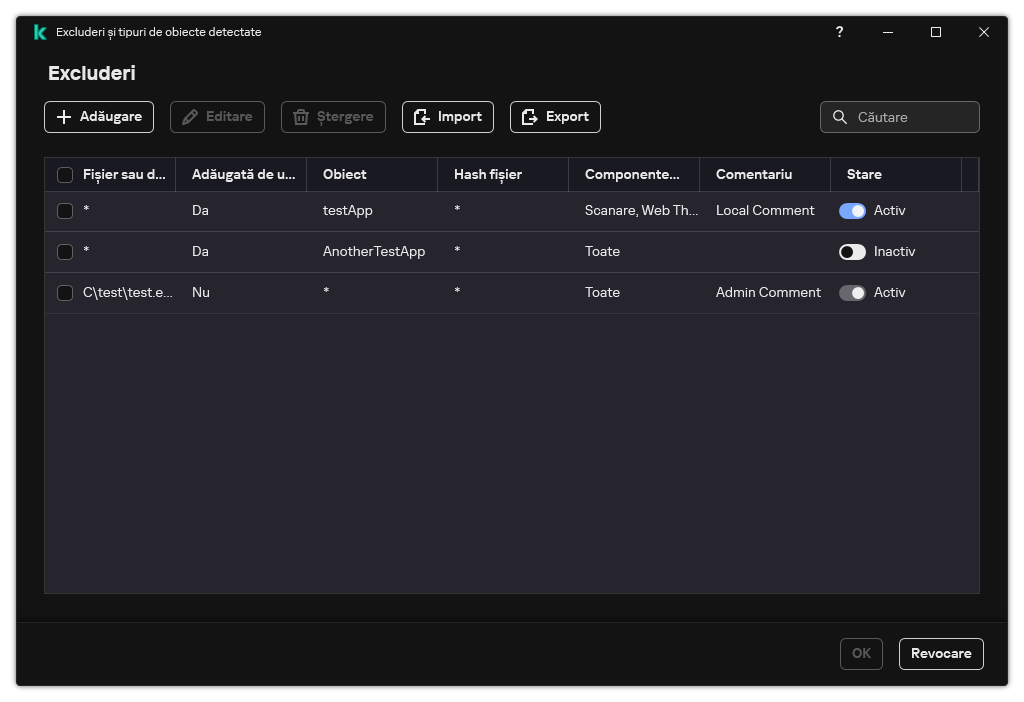Click the trash icon on Ștergere
The height and width of the screenshot is (702, 1024).
(x=301, y=117)
